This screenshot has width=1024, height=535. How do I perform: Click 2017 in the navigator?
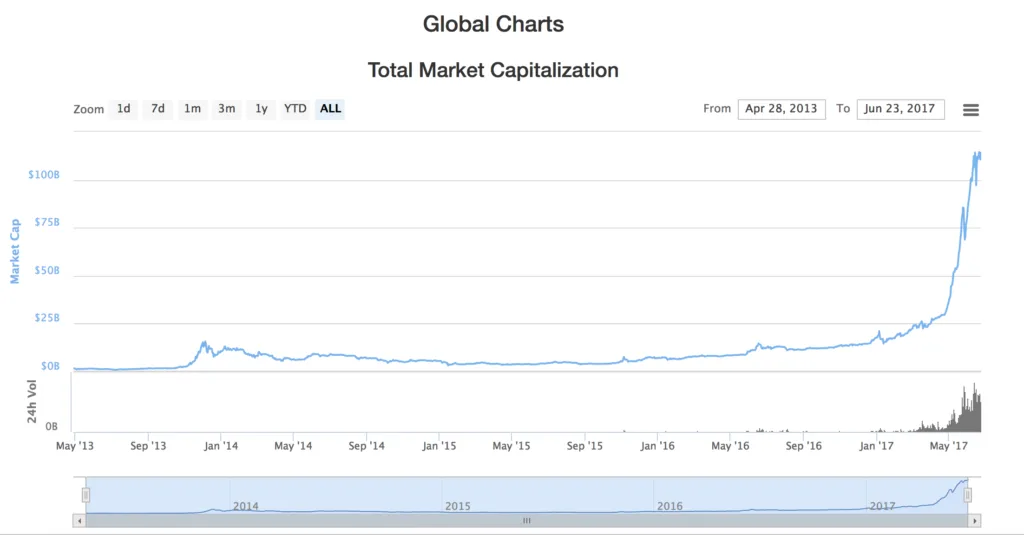[882, 506]
